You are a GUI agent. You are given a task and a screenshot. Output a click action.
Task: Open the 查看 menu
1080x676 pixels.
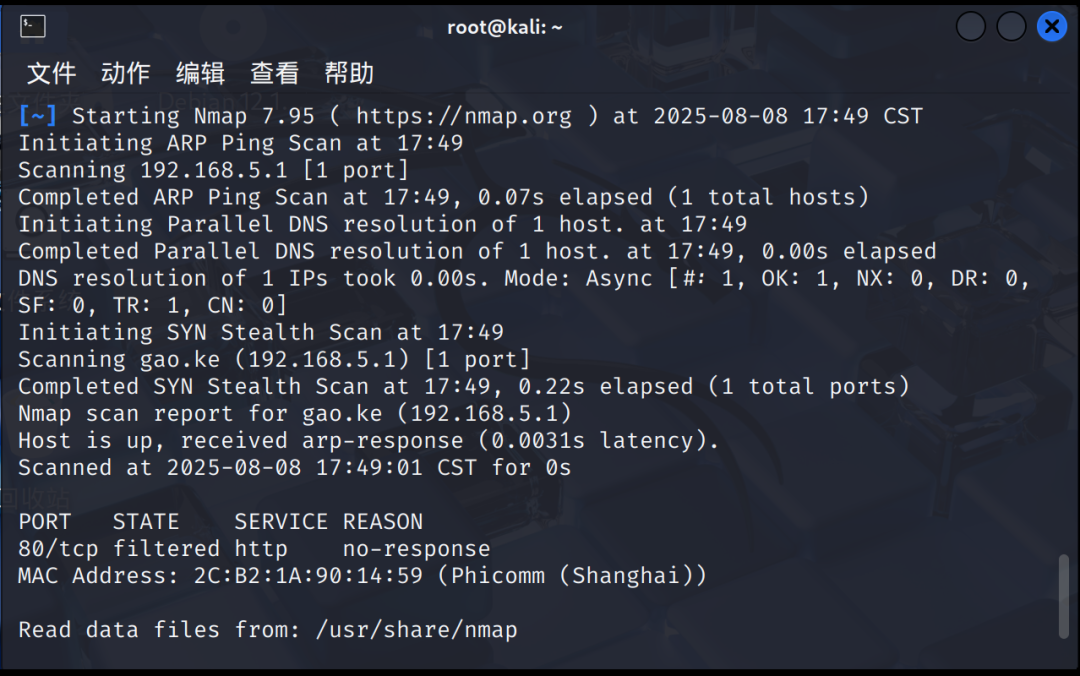click(x=273, y=73)
